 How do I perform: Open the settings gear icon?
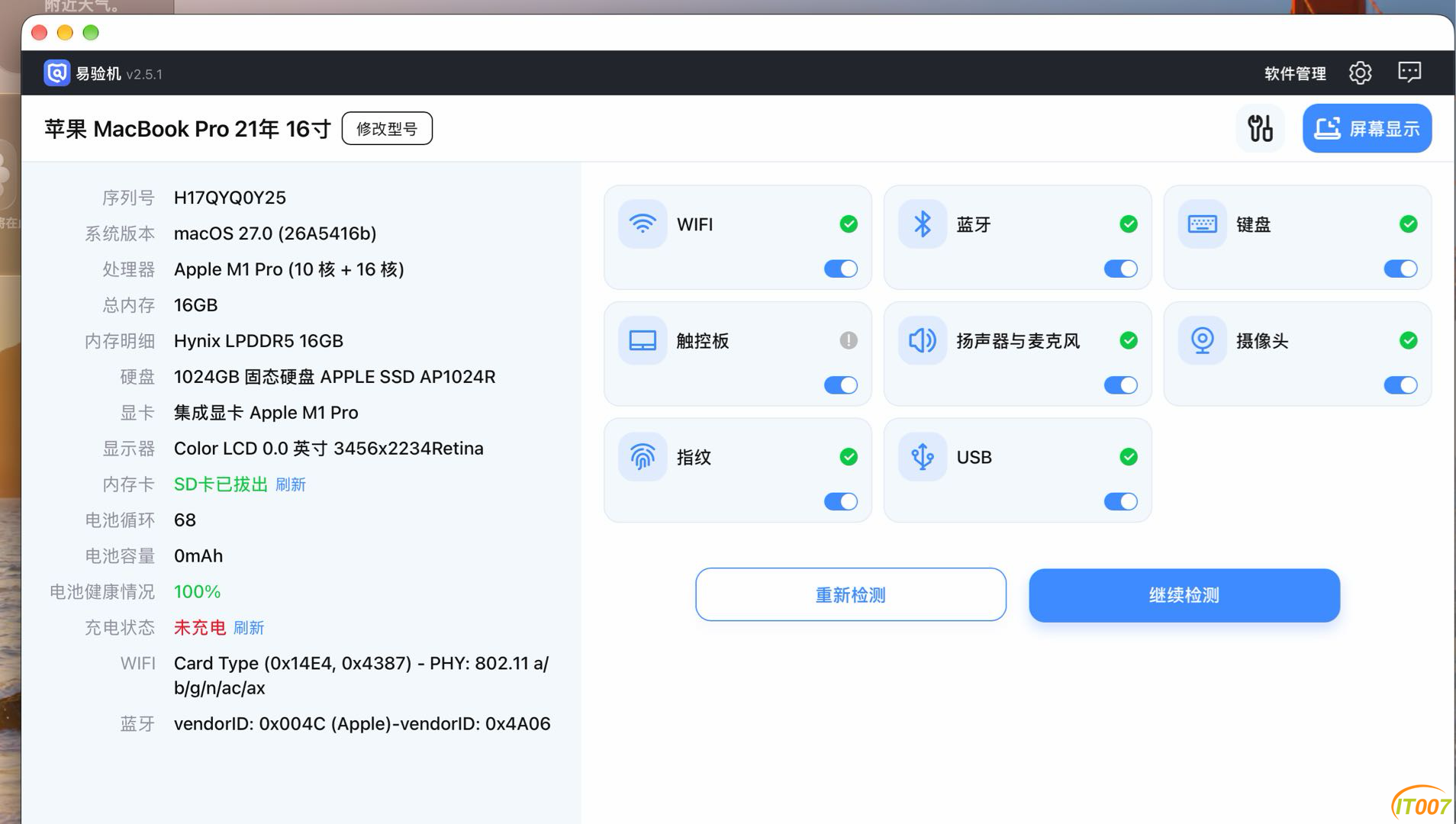(x=1360, y=72)
